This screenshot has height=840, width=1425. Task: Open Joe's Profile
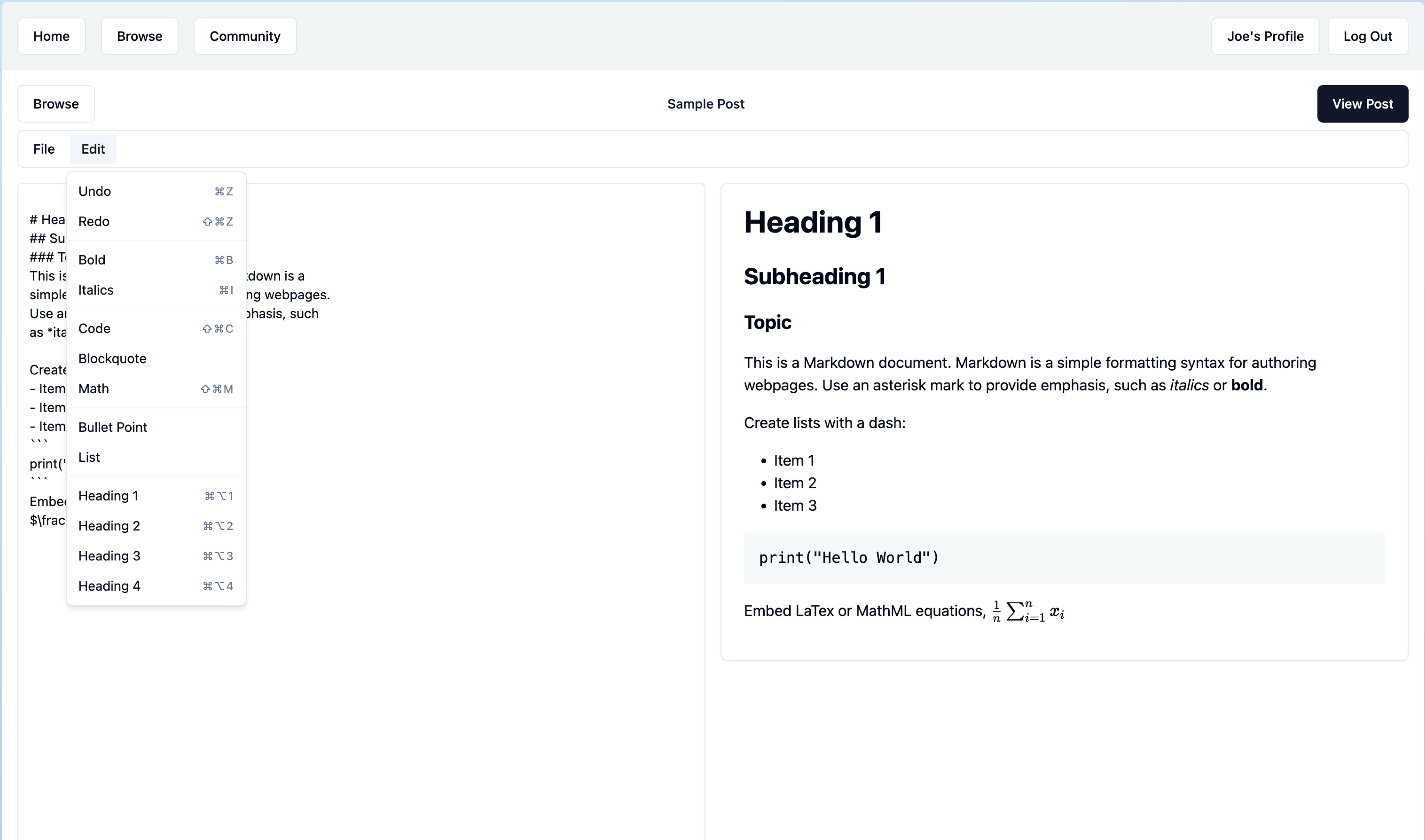coord(1265,36)
